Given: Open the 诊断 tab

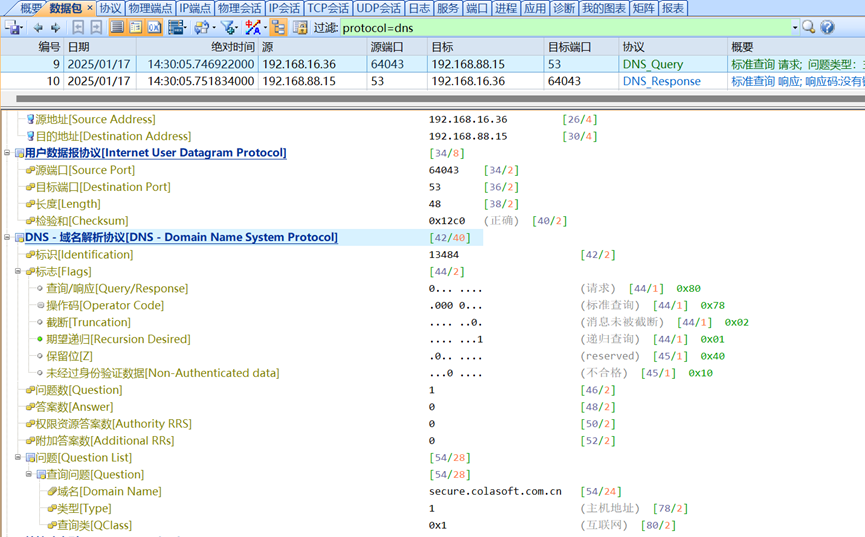Looking at the screenshot, I should (x=564, y=8).
